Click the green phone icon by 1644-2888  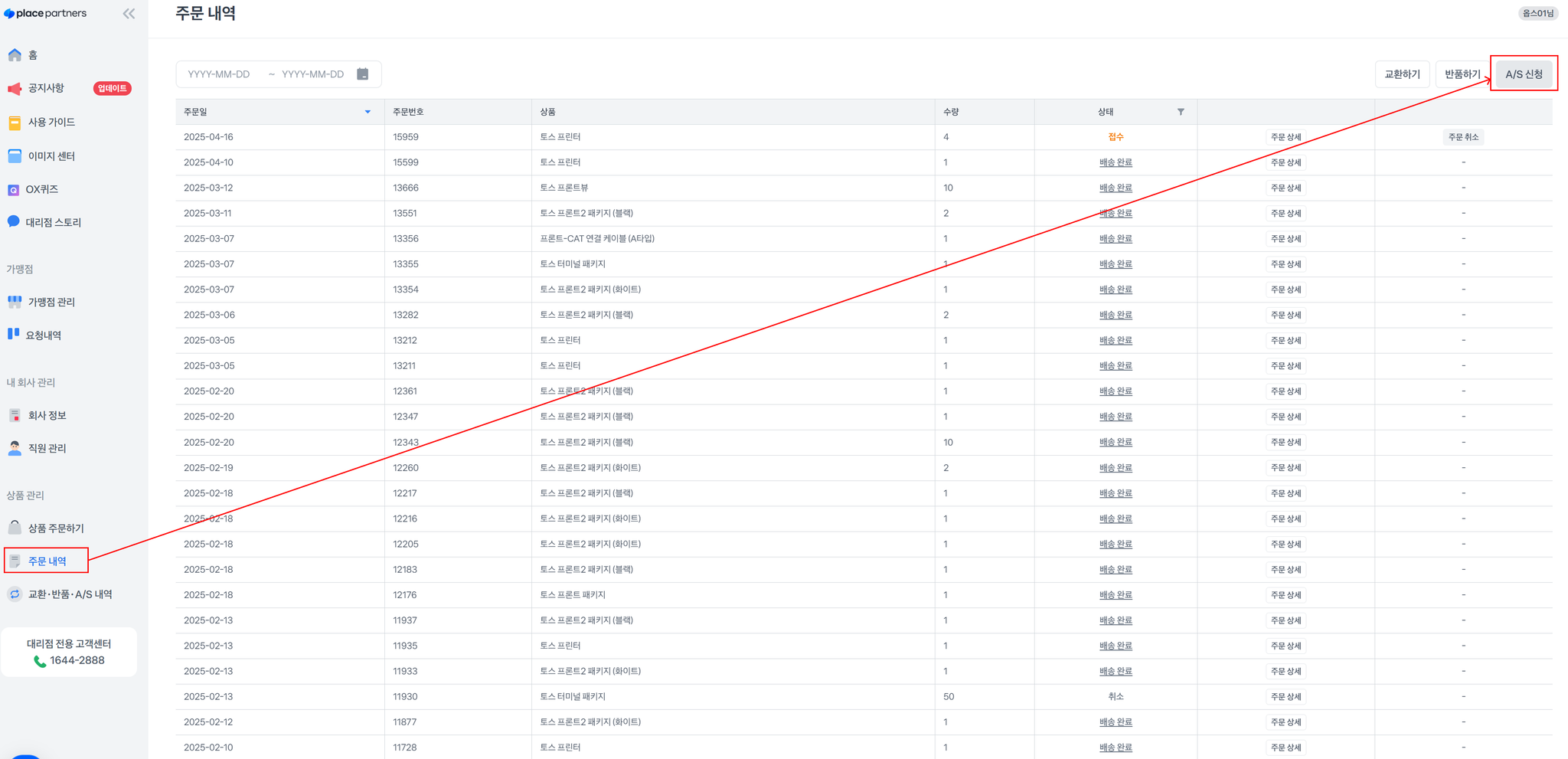(x=40, y=661)
